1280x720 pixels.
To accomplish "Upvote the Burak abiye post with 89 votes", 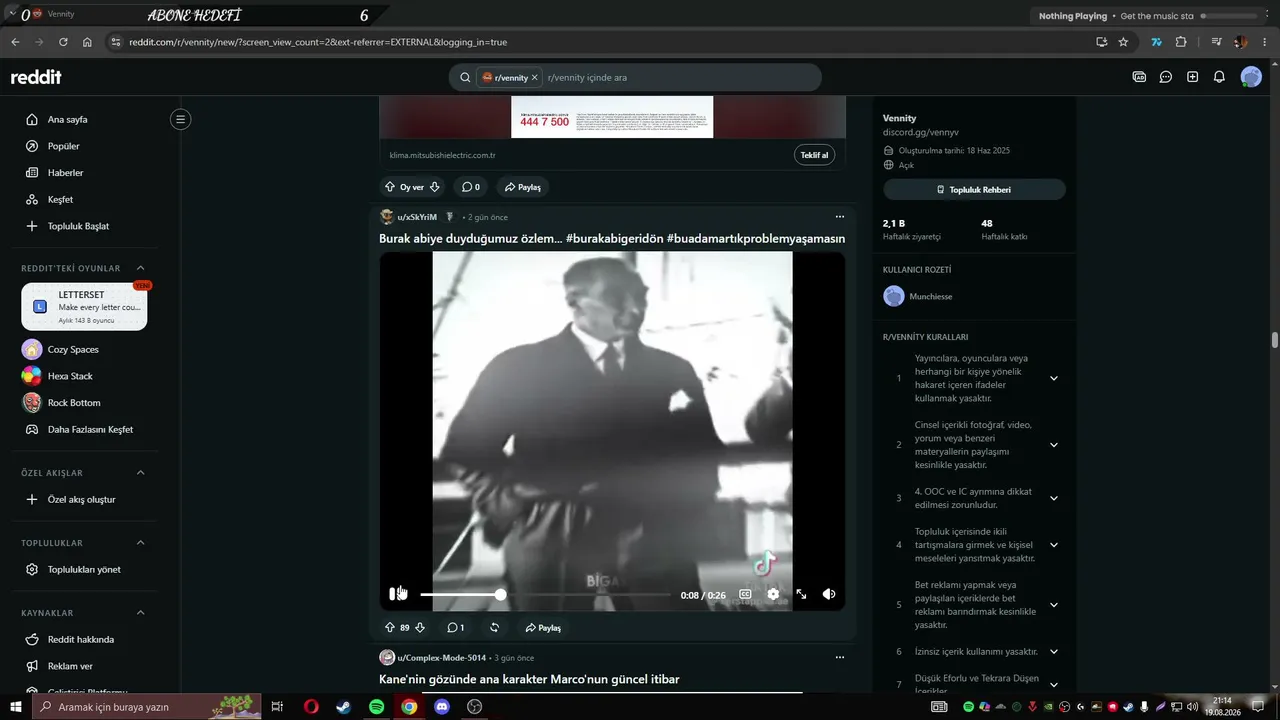I will 390,628.
